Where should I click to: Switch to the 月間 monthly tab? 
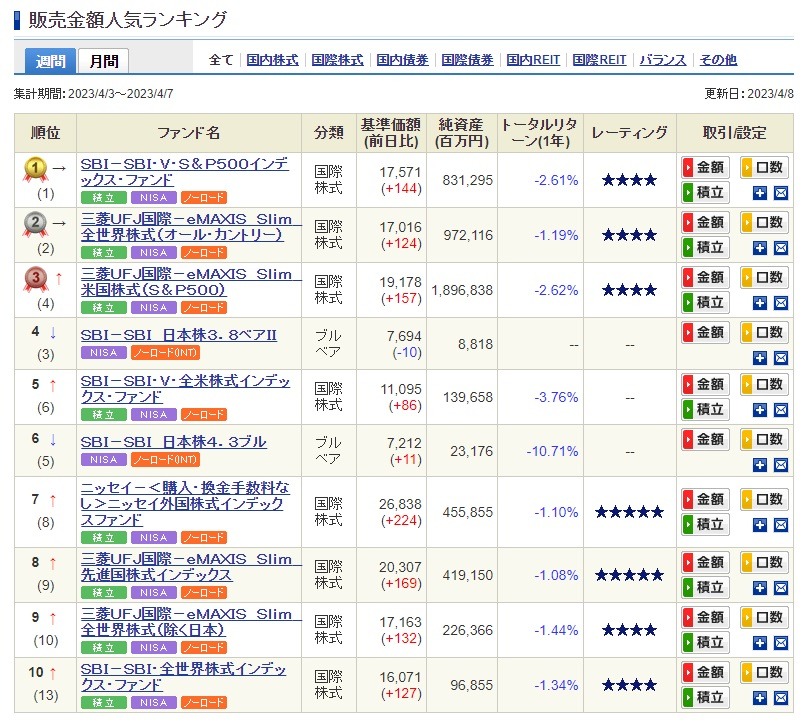tap(104, 61)
